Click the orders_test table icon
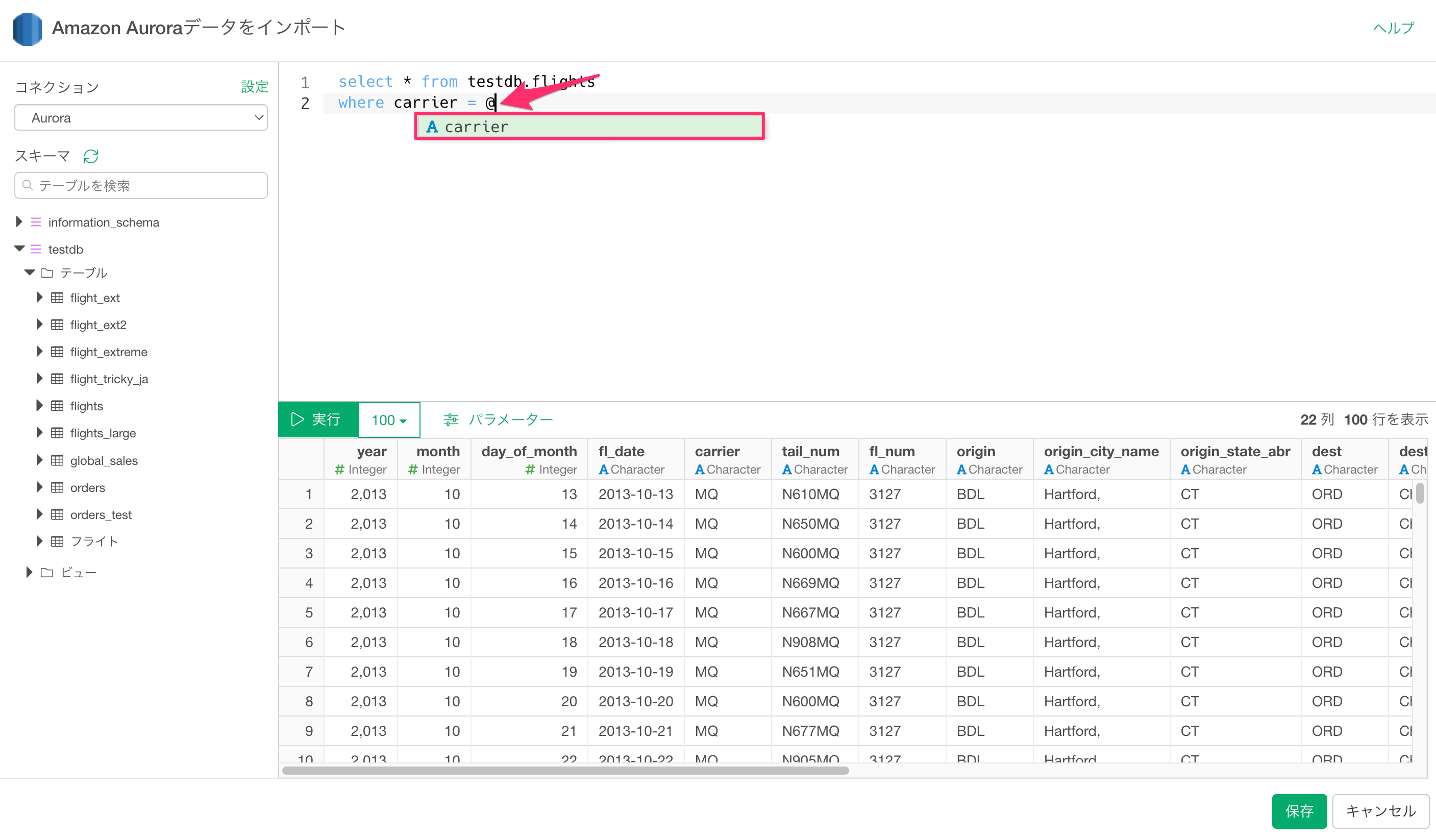Screen dimensions: 1436x840 57,514
